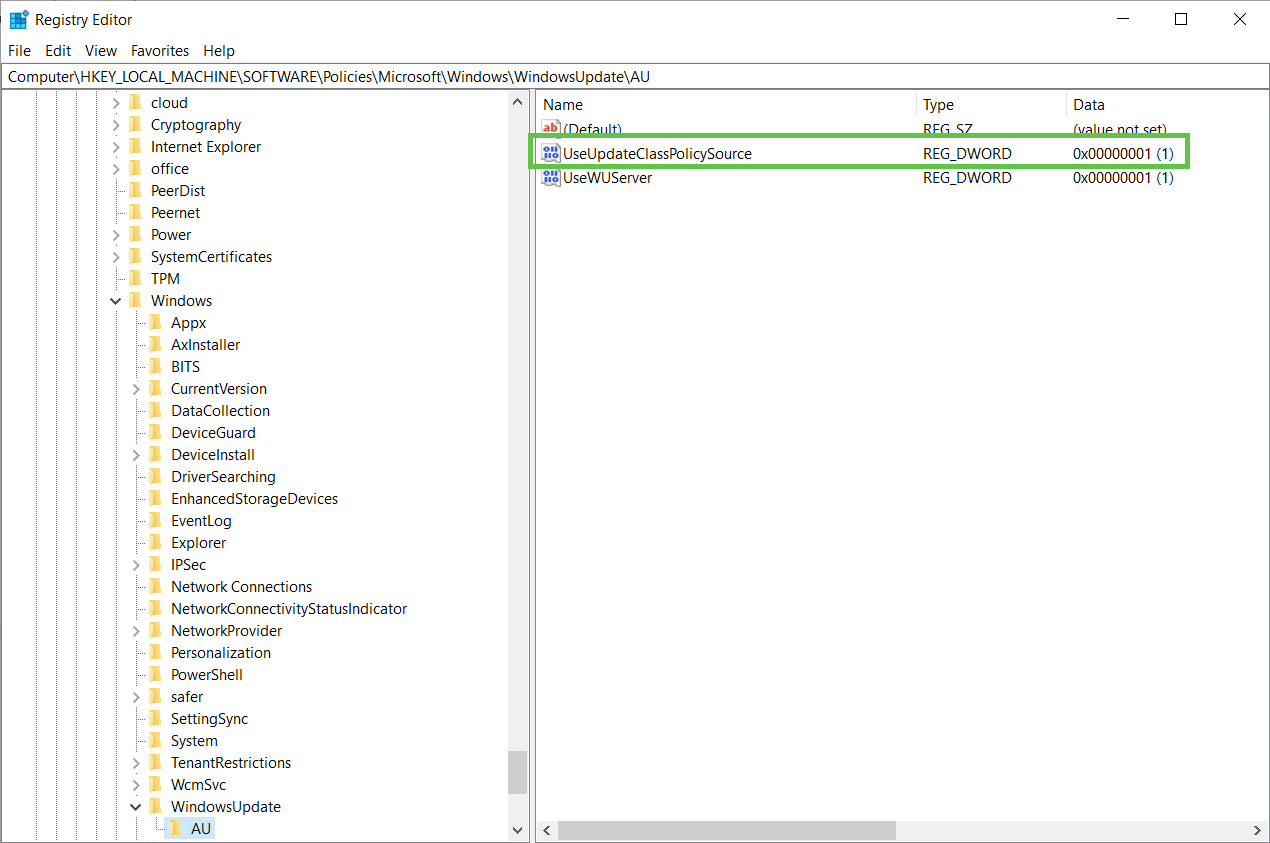This screenshot has height=843, width=1270.
Task: Expand the Cryptography key
Action: (116, 124)
